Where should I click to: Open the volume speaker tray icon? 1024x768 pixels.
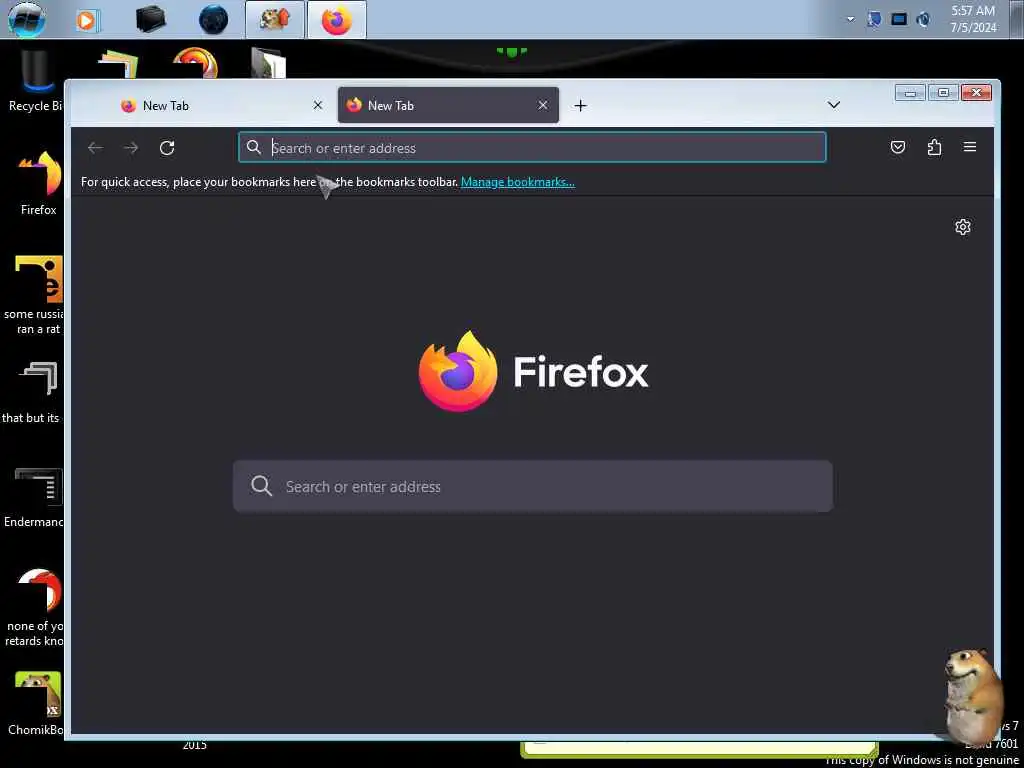(923, 20)
